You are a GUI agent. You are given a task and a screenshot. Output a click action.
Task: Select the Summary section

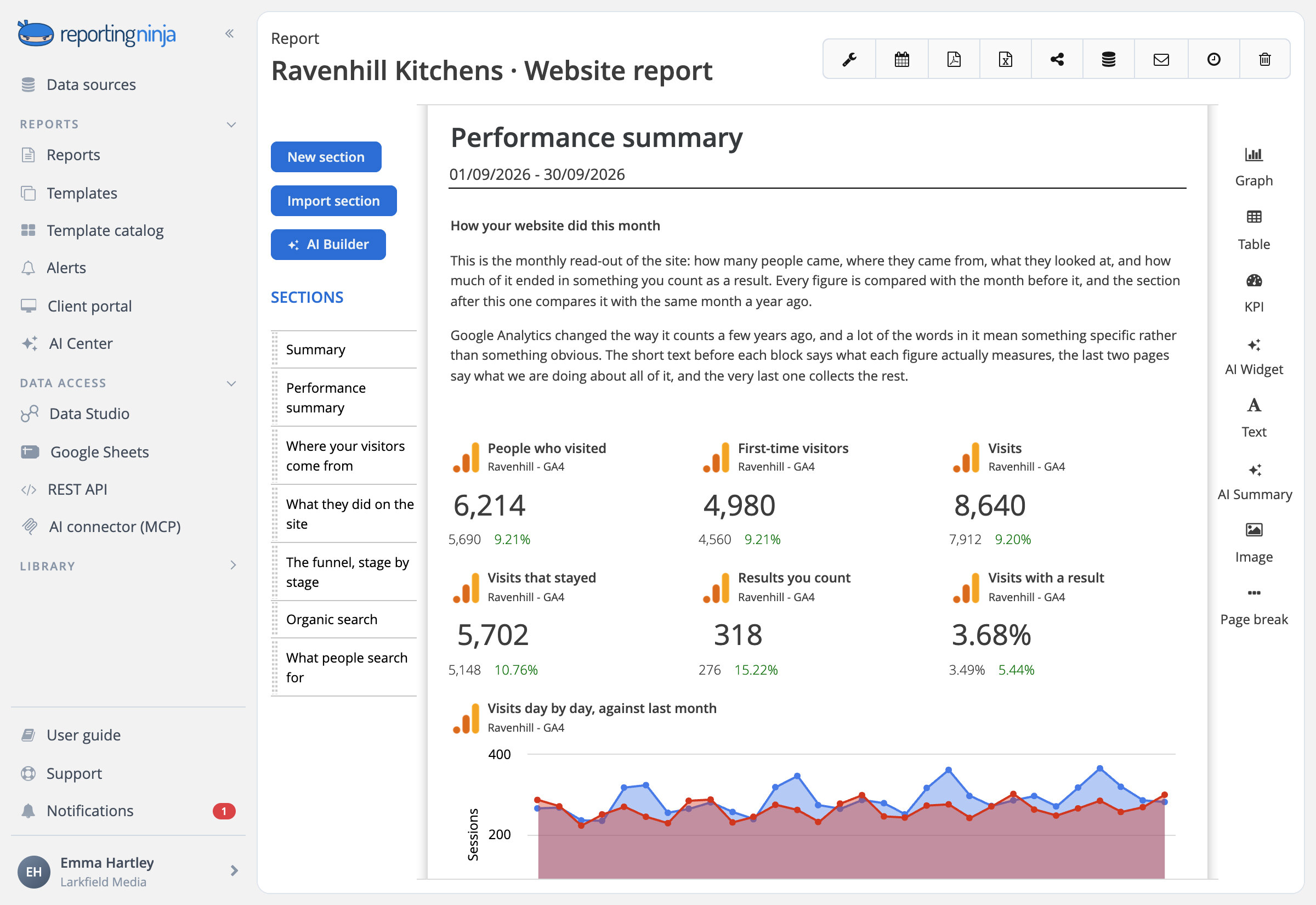[344, 350]
